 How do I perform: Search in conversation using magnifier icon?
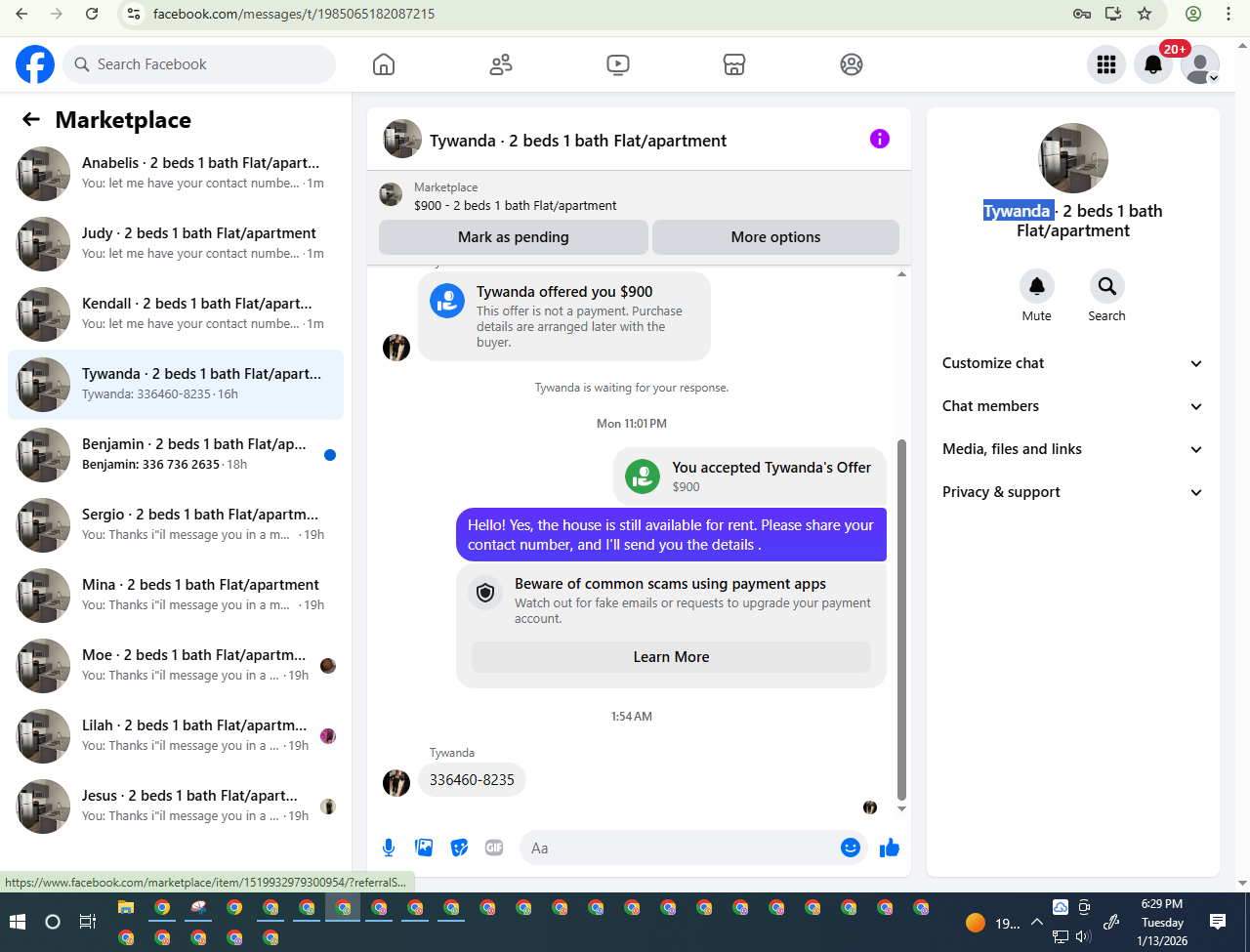[x=1107, y=286]
